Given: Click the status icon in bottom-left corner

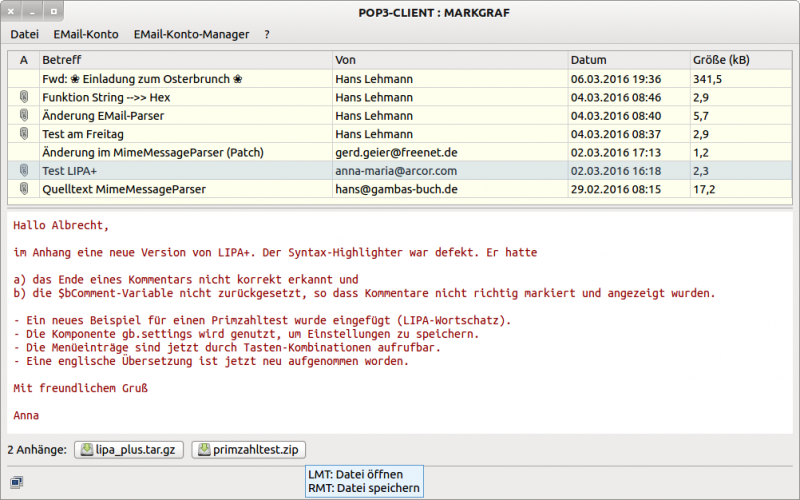Looking at the screenshot, I should (17, 483).
